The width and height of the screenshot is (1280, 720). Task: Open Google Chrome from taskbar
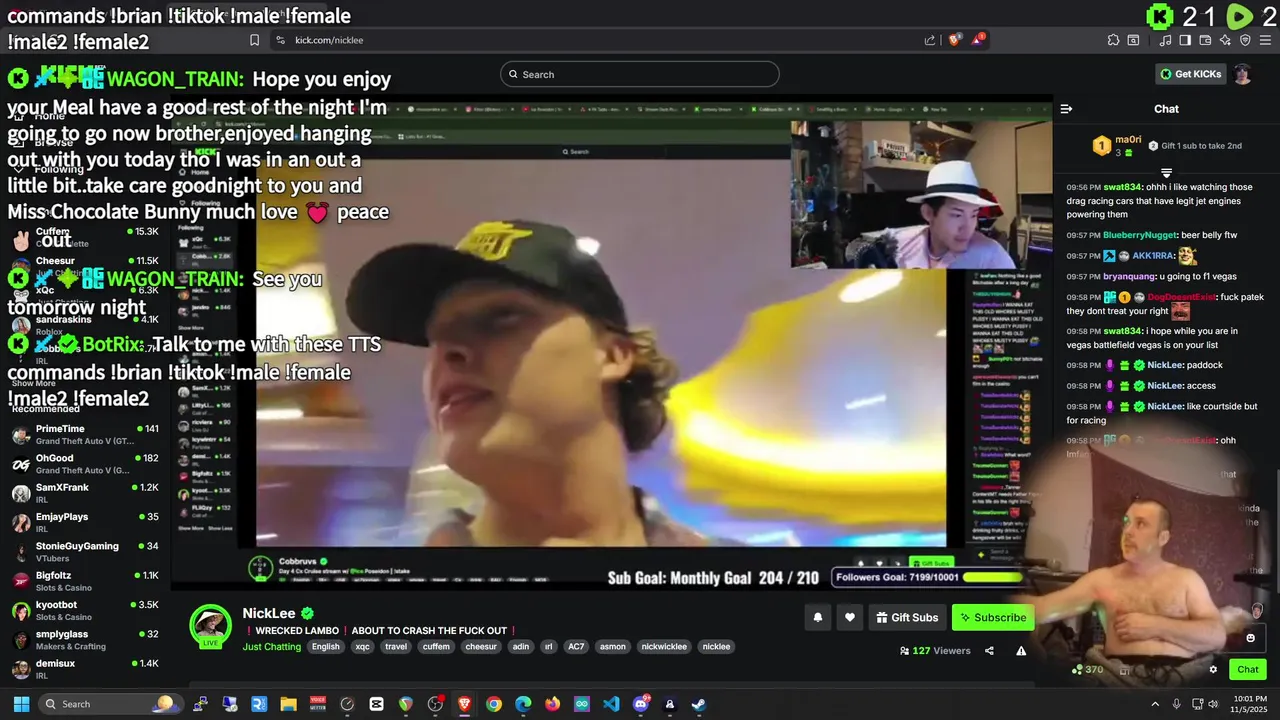coord(494,704)
